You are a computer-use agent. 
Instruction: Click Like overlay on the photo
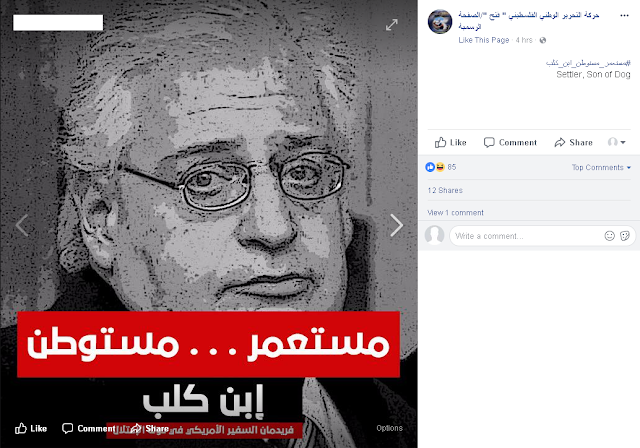click(x=31, y=428)
